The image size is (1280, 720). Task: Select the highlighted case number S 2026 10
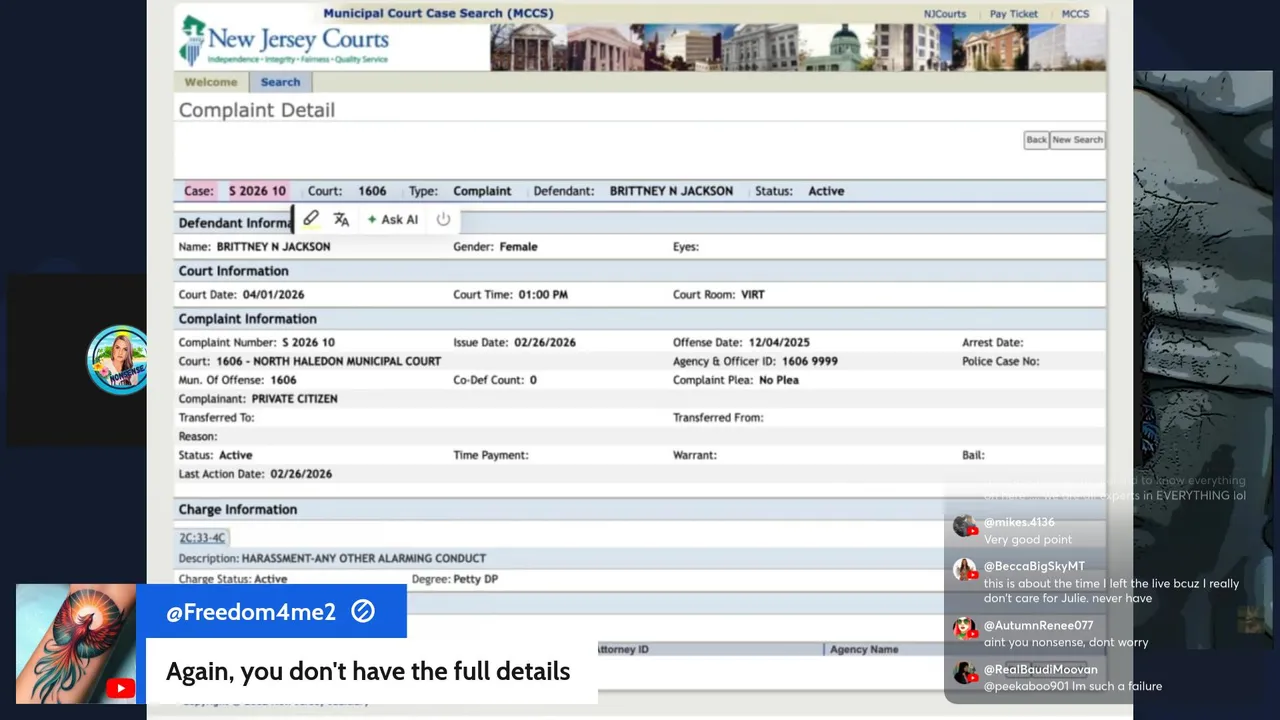click(257, 191)
